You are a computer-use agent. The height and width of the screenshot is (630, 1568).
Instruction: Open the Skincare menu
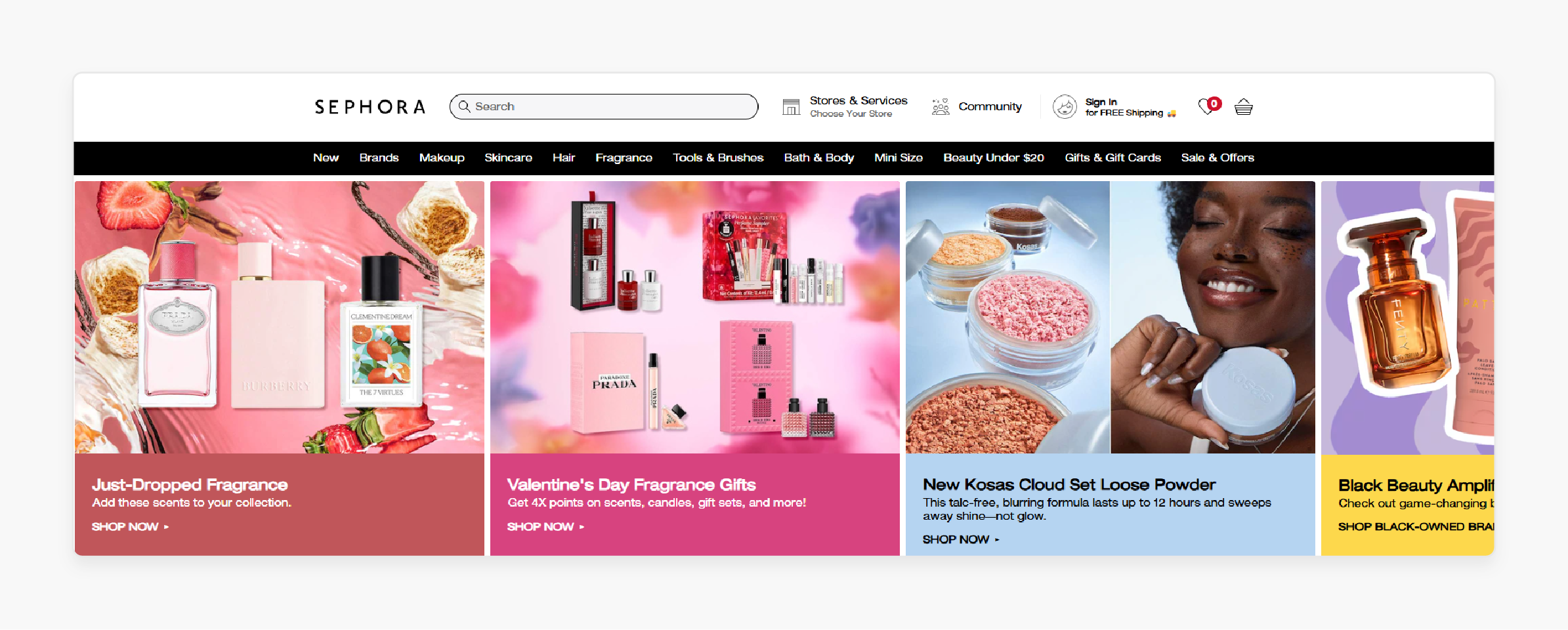pos(508,157)
